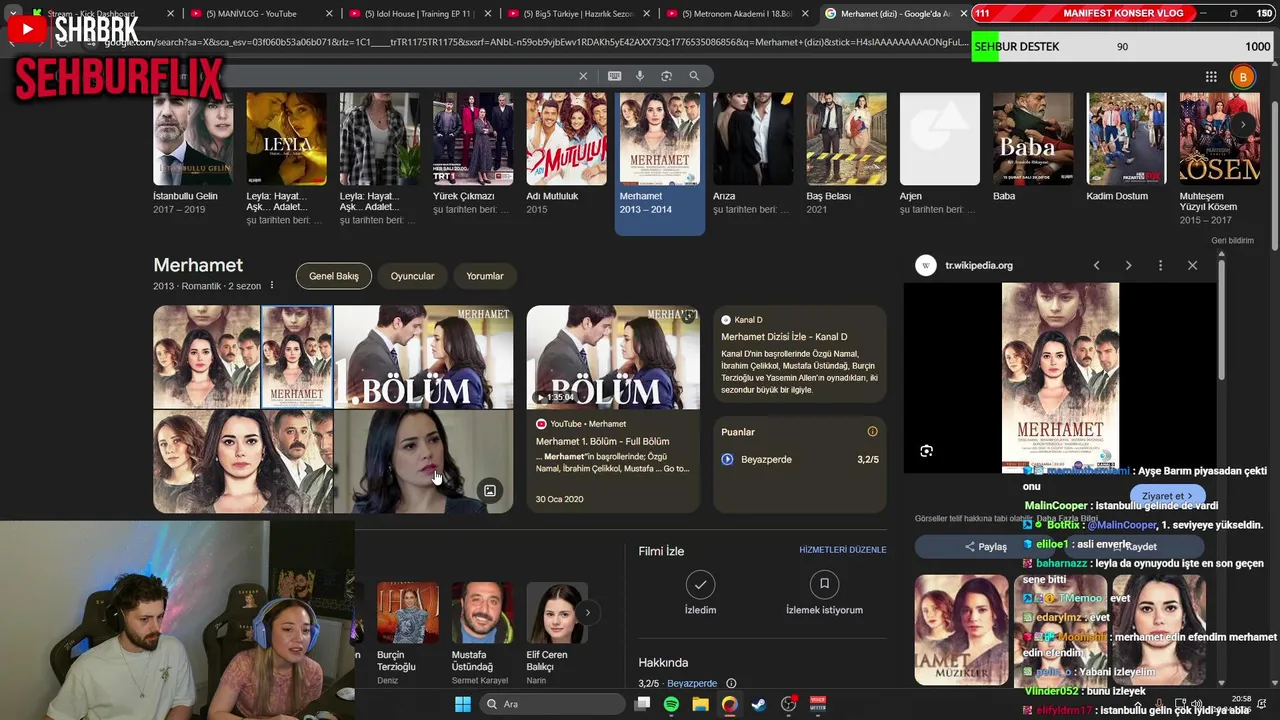This screenshot has height=720, width=1280.
Task: Open Merhamet Dizisi İzle - Kanal D link
Action: 784,337
